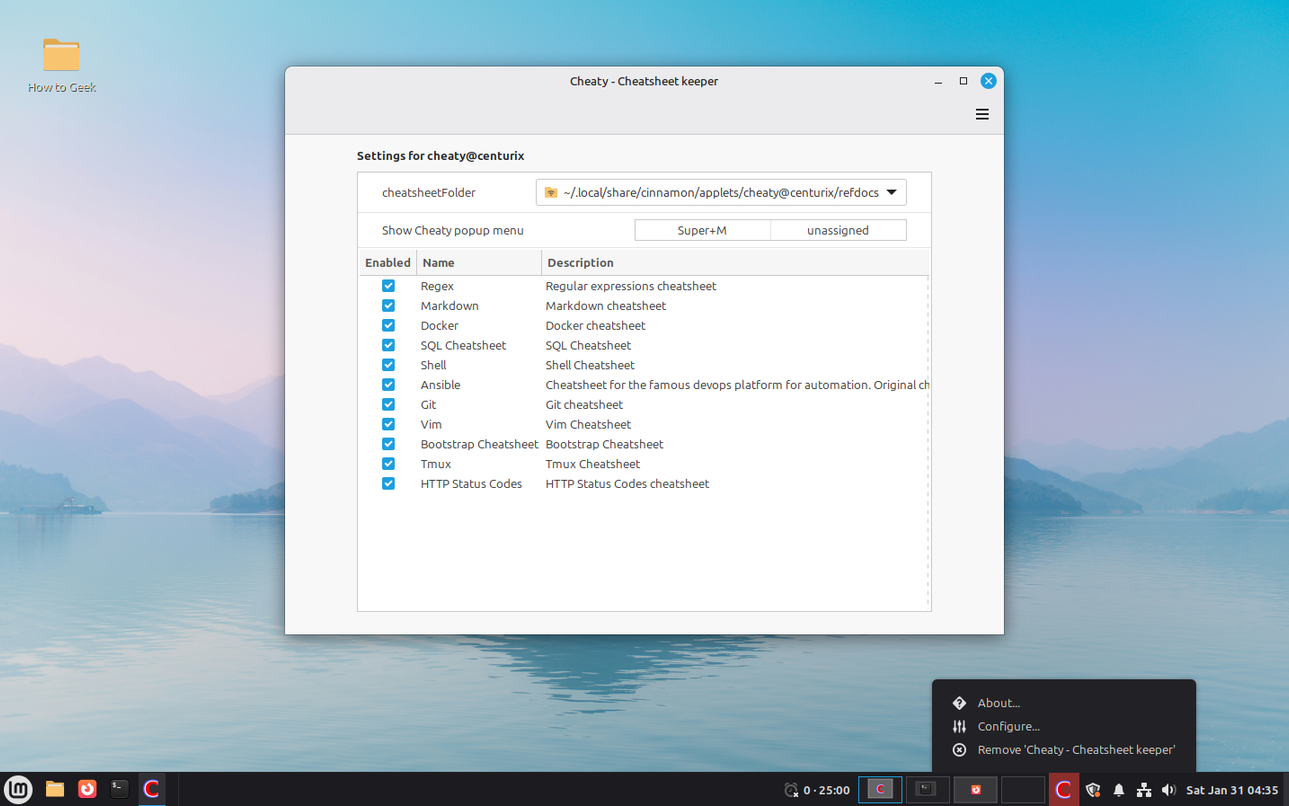This screenshot has height=806, width=1289.
Task: Toggle the Tmux cheatsheet checkbox
Action: (388, 464)
